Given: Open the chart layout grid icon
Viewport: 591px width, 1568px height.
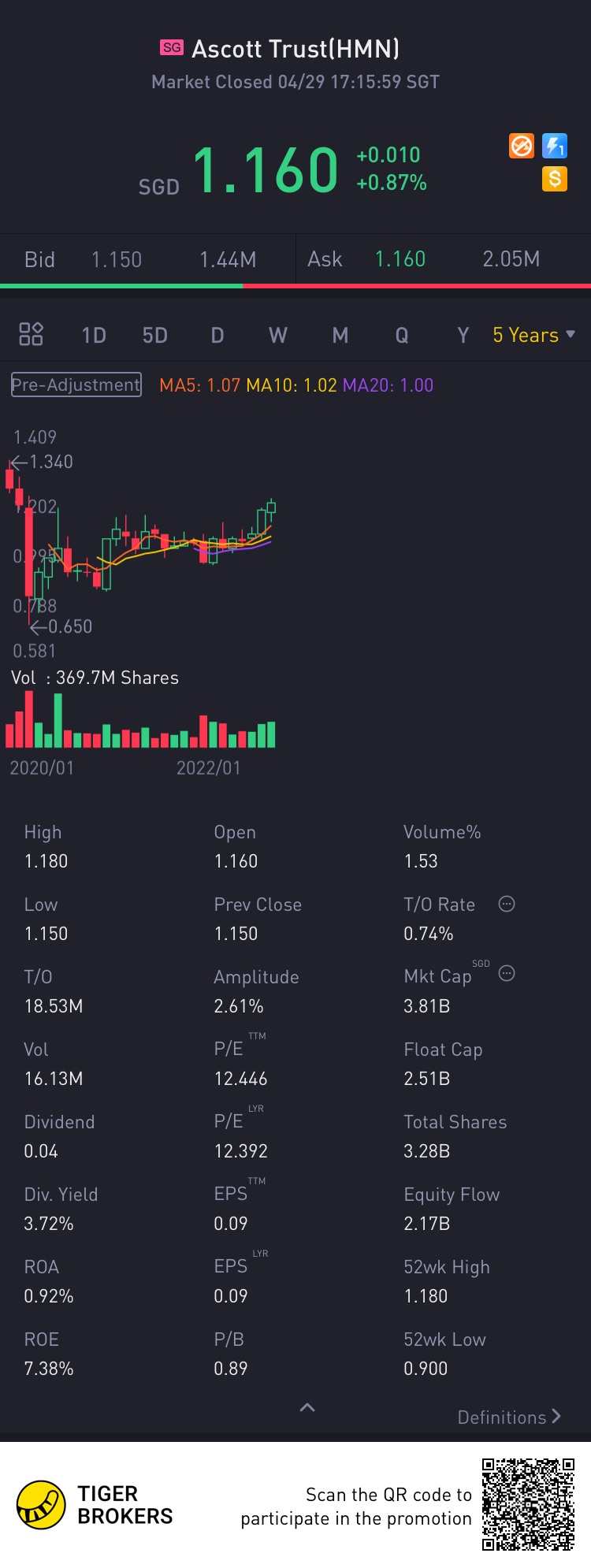Looking at the screenshot, I should 31,334.
